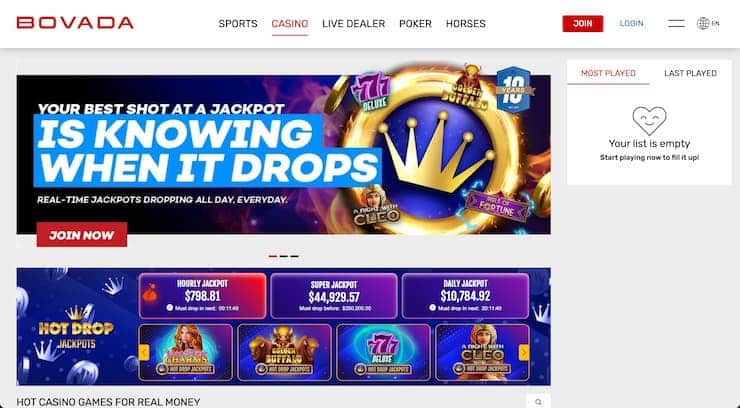Open the Sports section
Screen dimensions: 740x408
pyautogui.click(x=238, y=24)
